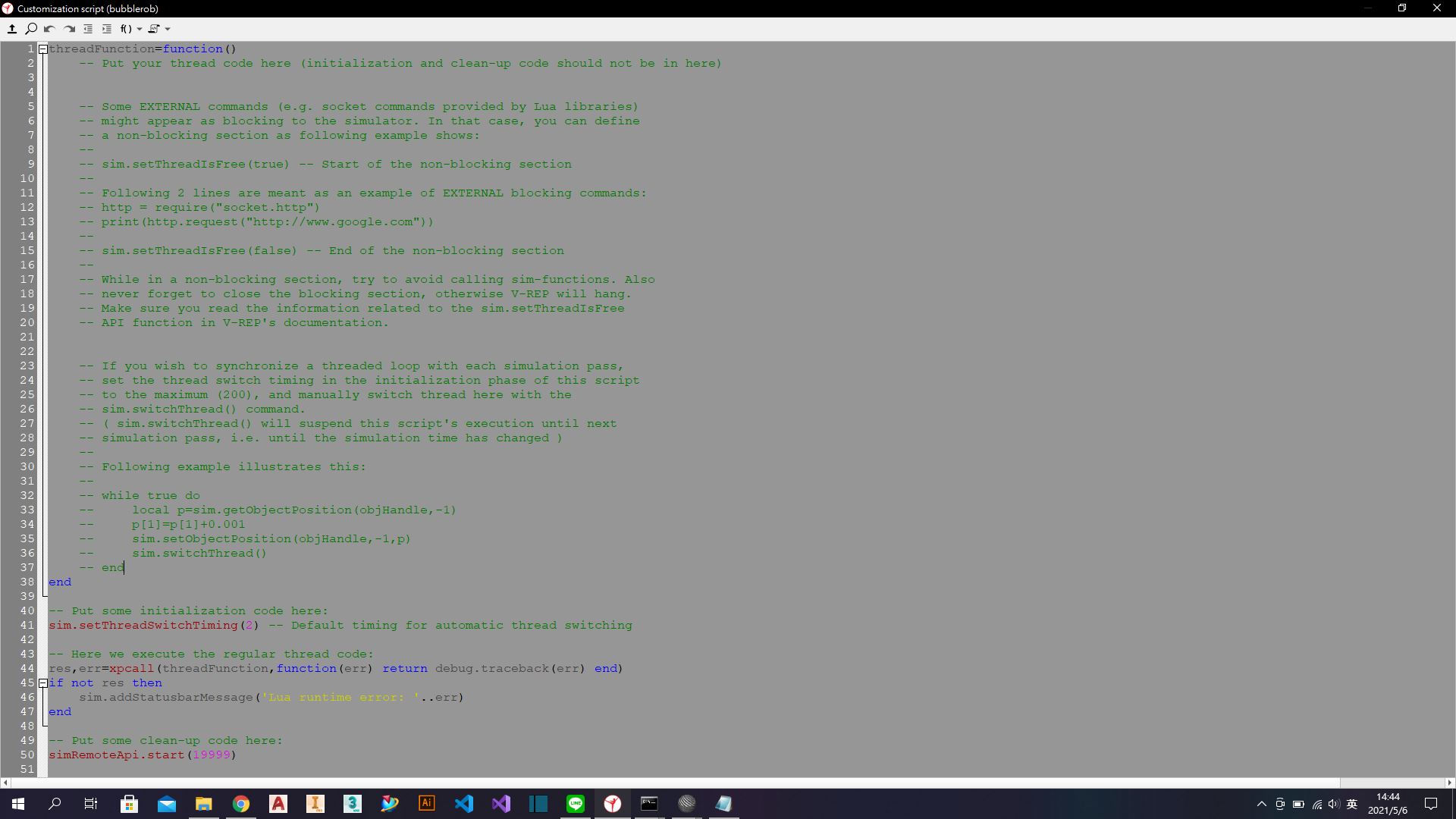
Task: Close the Customization script window
Action: pos(1437,8)
